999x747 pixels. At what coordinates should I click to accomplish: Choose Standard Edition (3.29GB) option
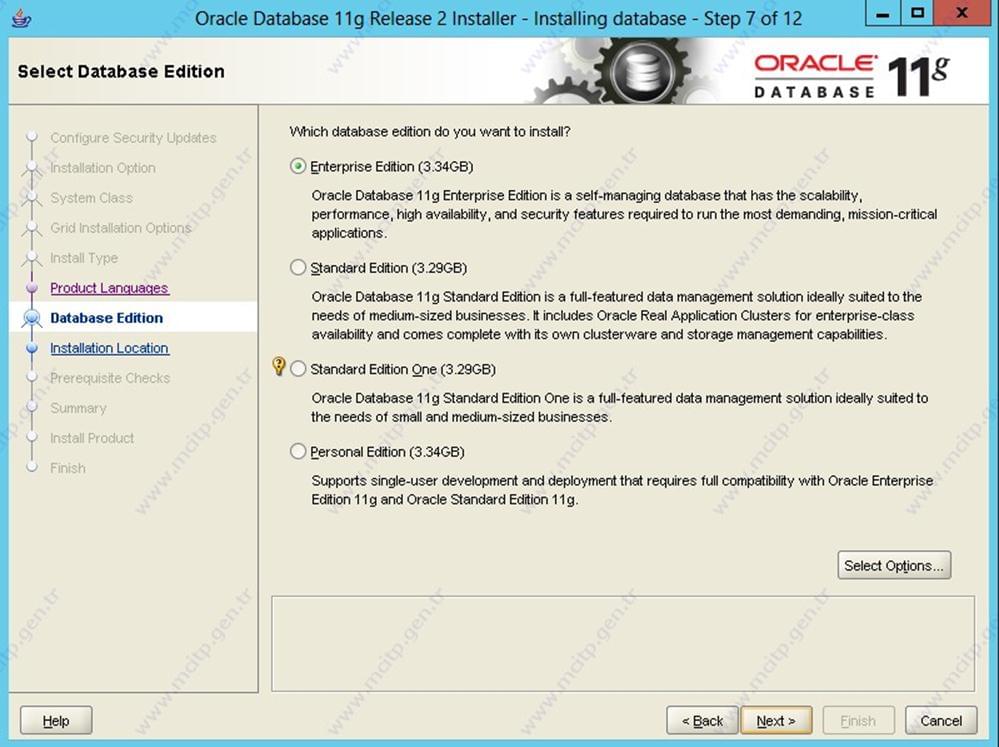pyautogui.click(x=298, y=268)
